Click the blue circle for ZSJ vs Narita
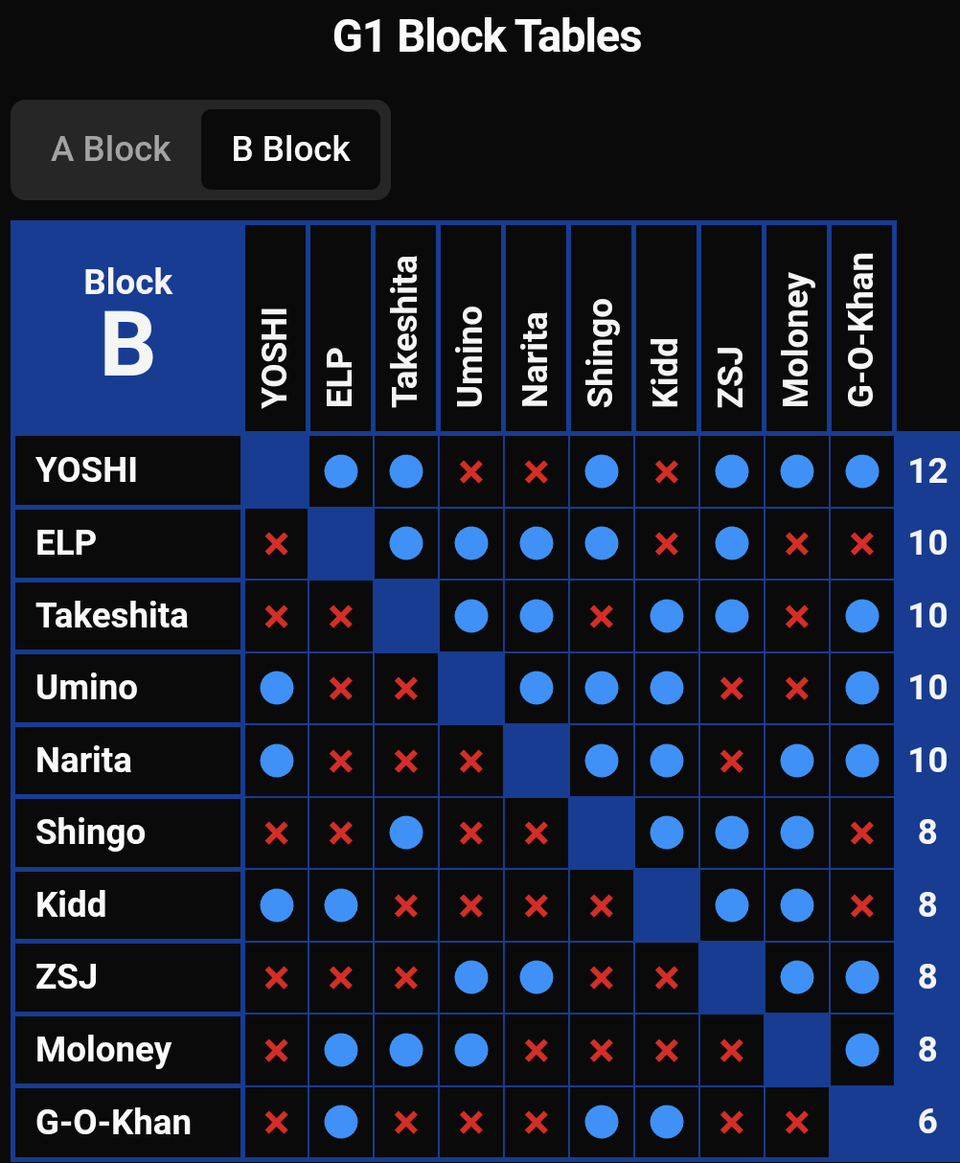Image resolution: width=960 pixels, height=1163 pixels. pos(536,978)
